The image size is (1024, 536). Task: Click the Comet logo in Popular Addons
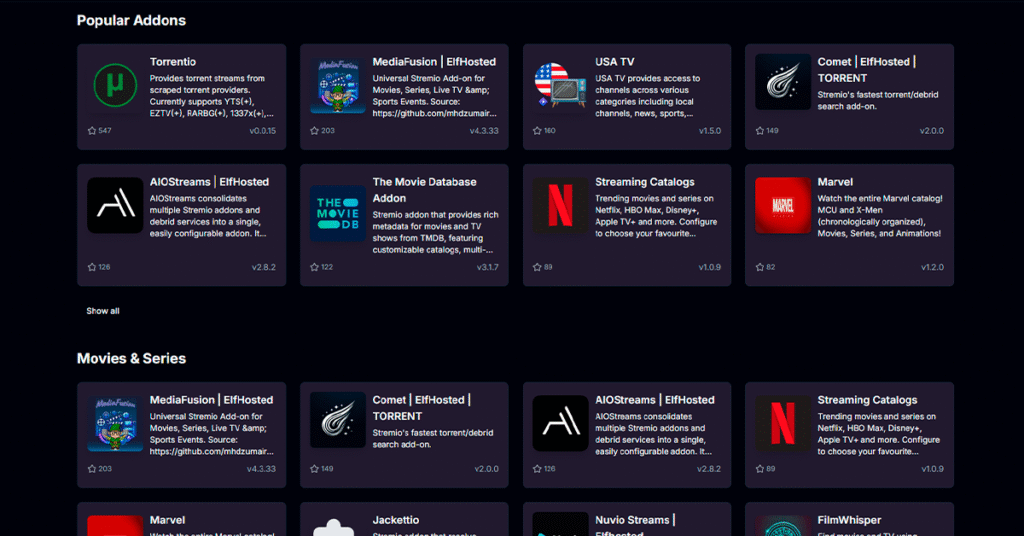tap(783, 82)
